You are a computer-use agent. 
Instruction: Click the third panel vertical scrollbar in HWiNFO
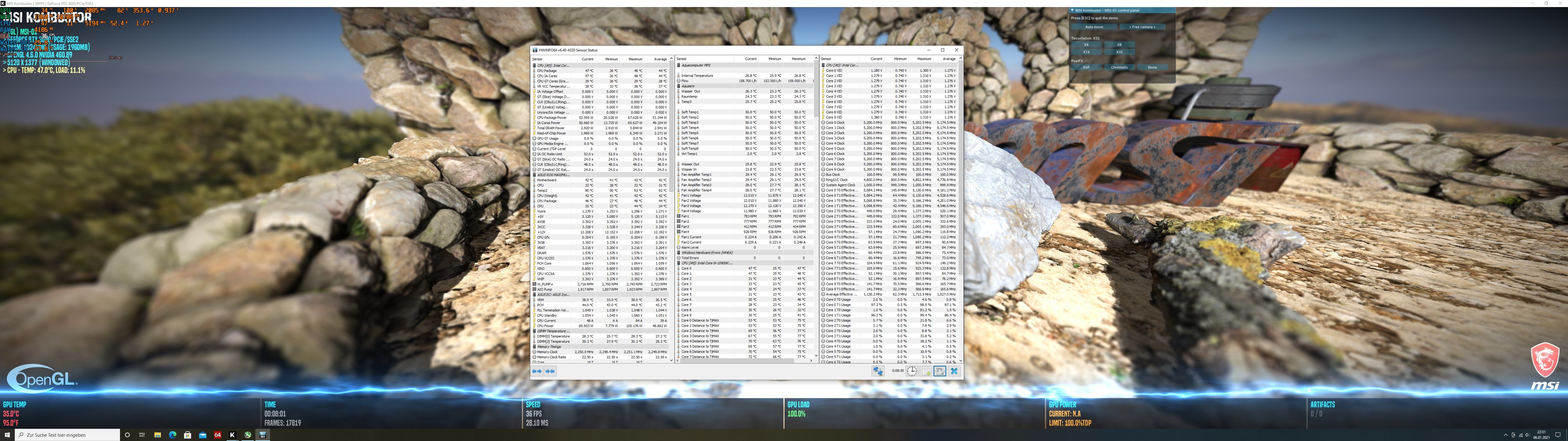(960, 209)
